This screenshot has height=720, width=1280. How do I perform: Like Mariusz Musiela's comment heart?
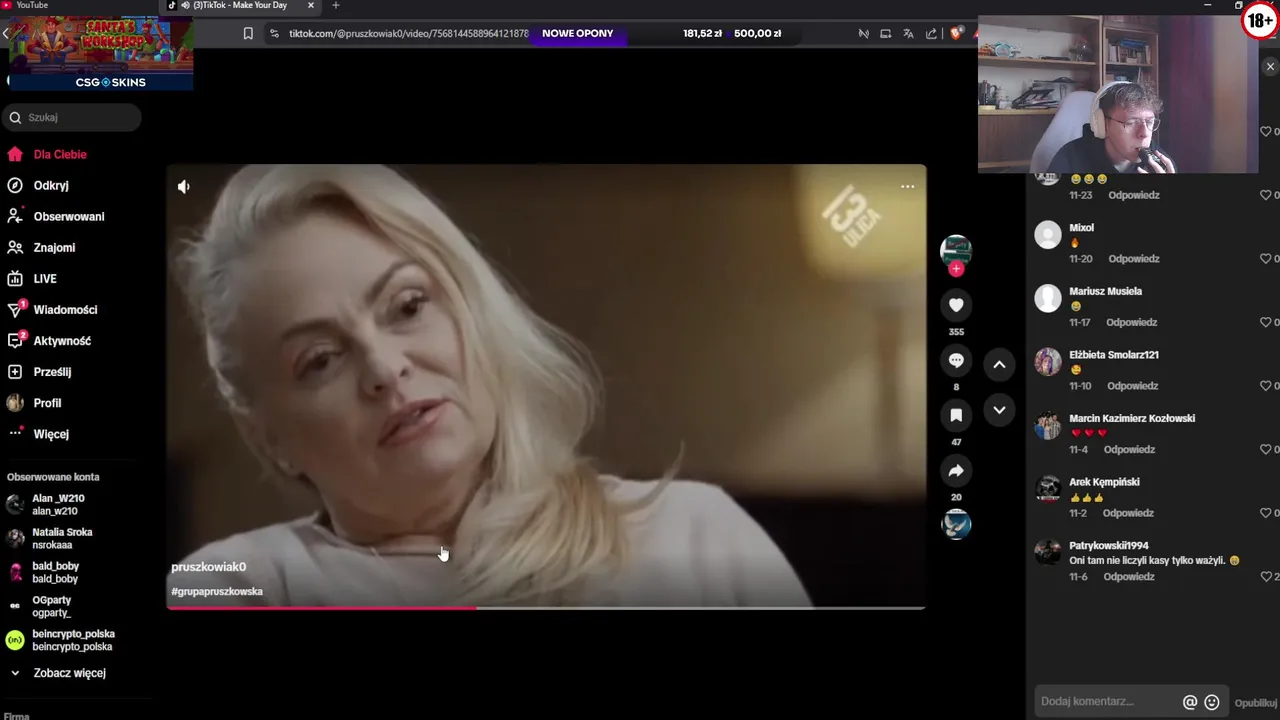pyautogui.click(x=1266, y=323)
